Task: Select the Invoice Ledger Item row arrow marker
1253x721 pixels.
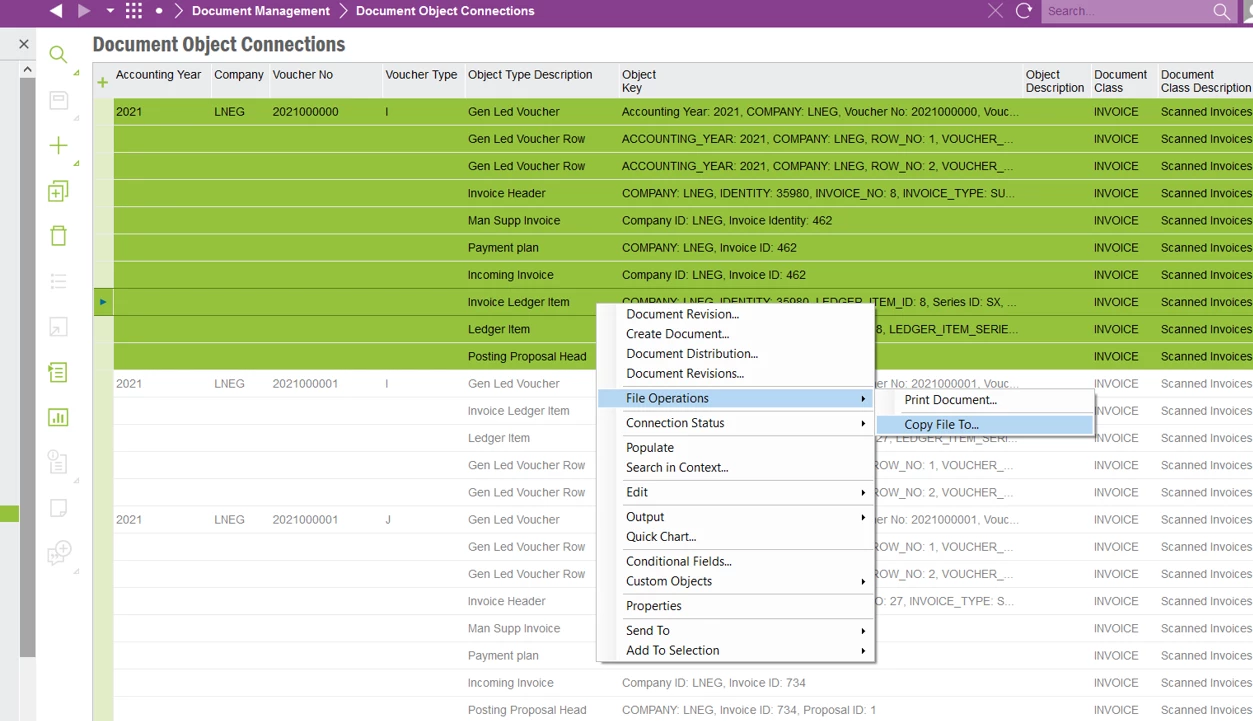Action: pos(103,301)
